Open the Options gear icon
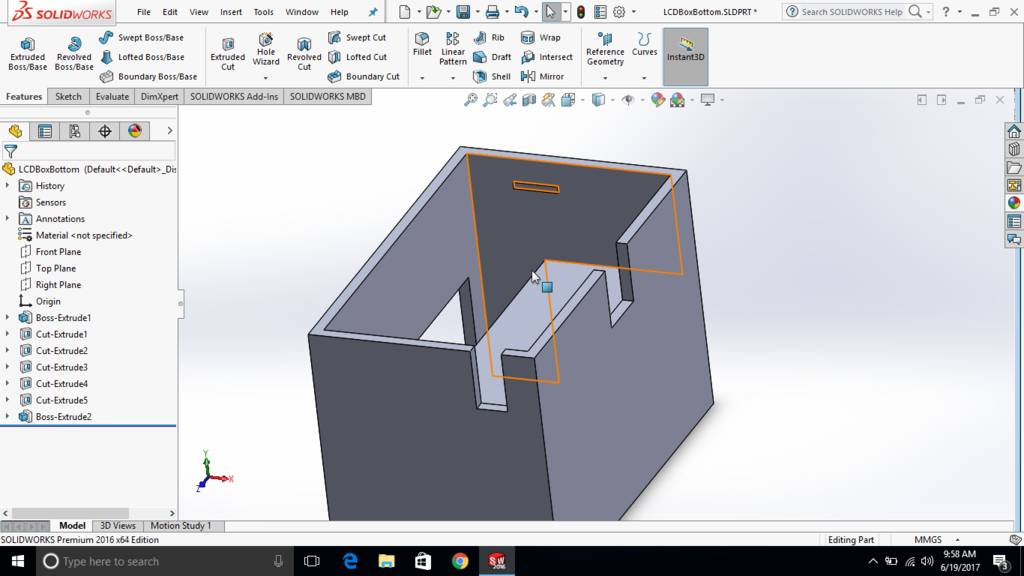This screenshot has height=576, width=1024. 619,12
